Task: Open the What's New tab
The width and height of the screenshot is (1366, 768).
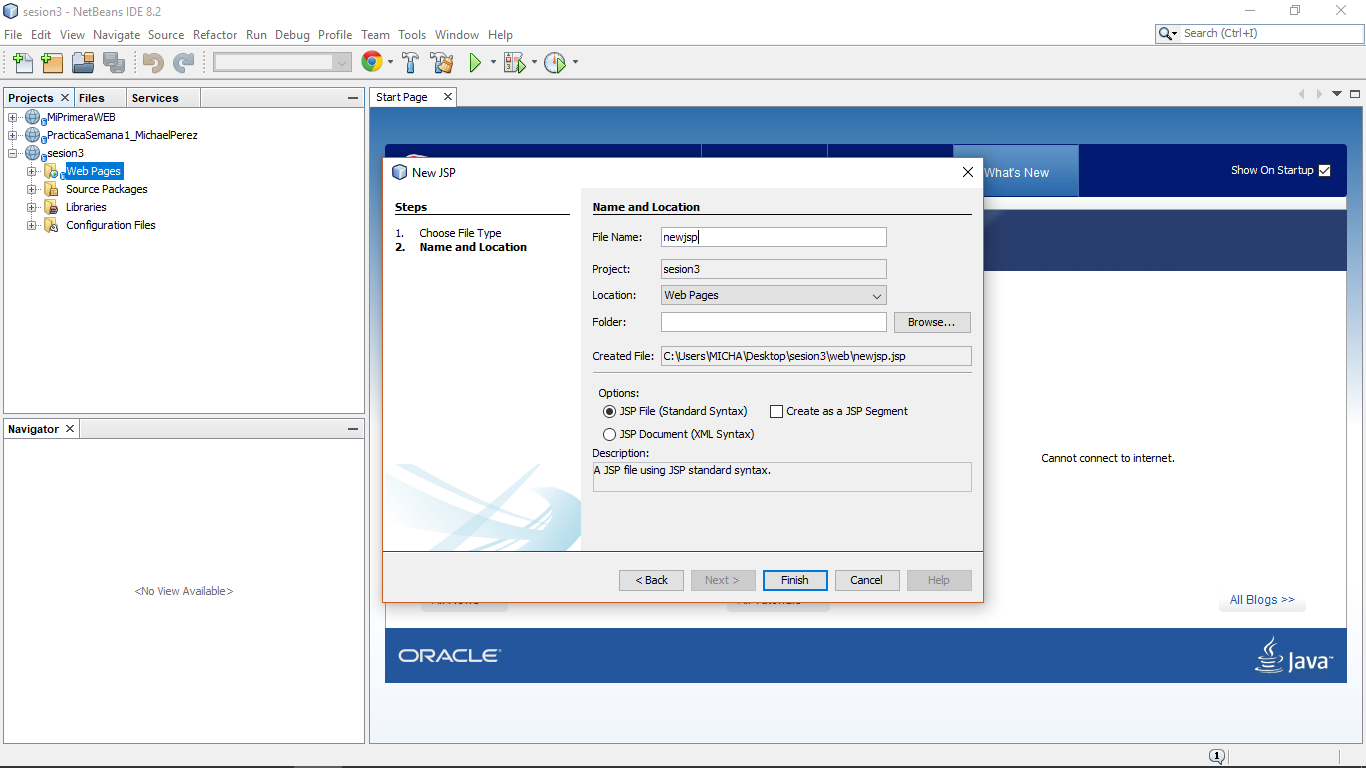Action: (x=1016, y=172)
